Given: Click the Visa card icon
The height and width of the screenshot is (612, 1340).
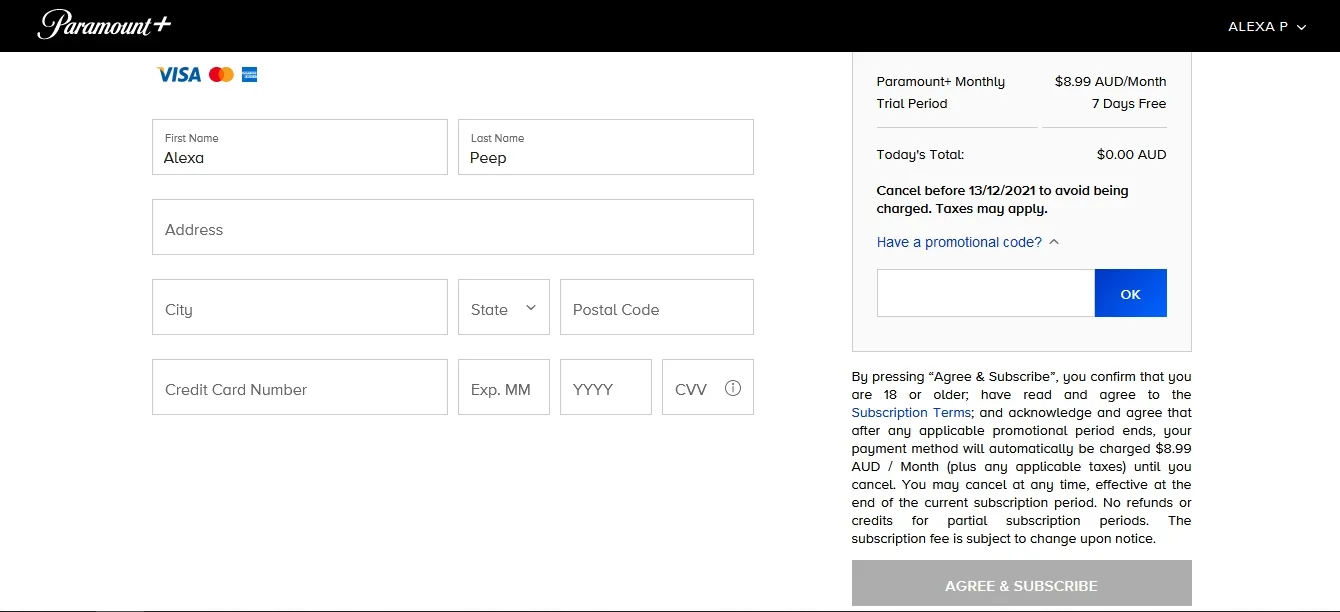Looking at the screenshot, I should (x=179, y=74).
